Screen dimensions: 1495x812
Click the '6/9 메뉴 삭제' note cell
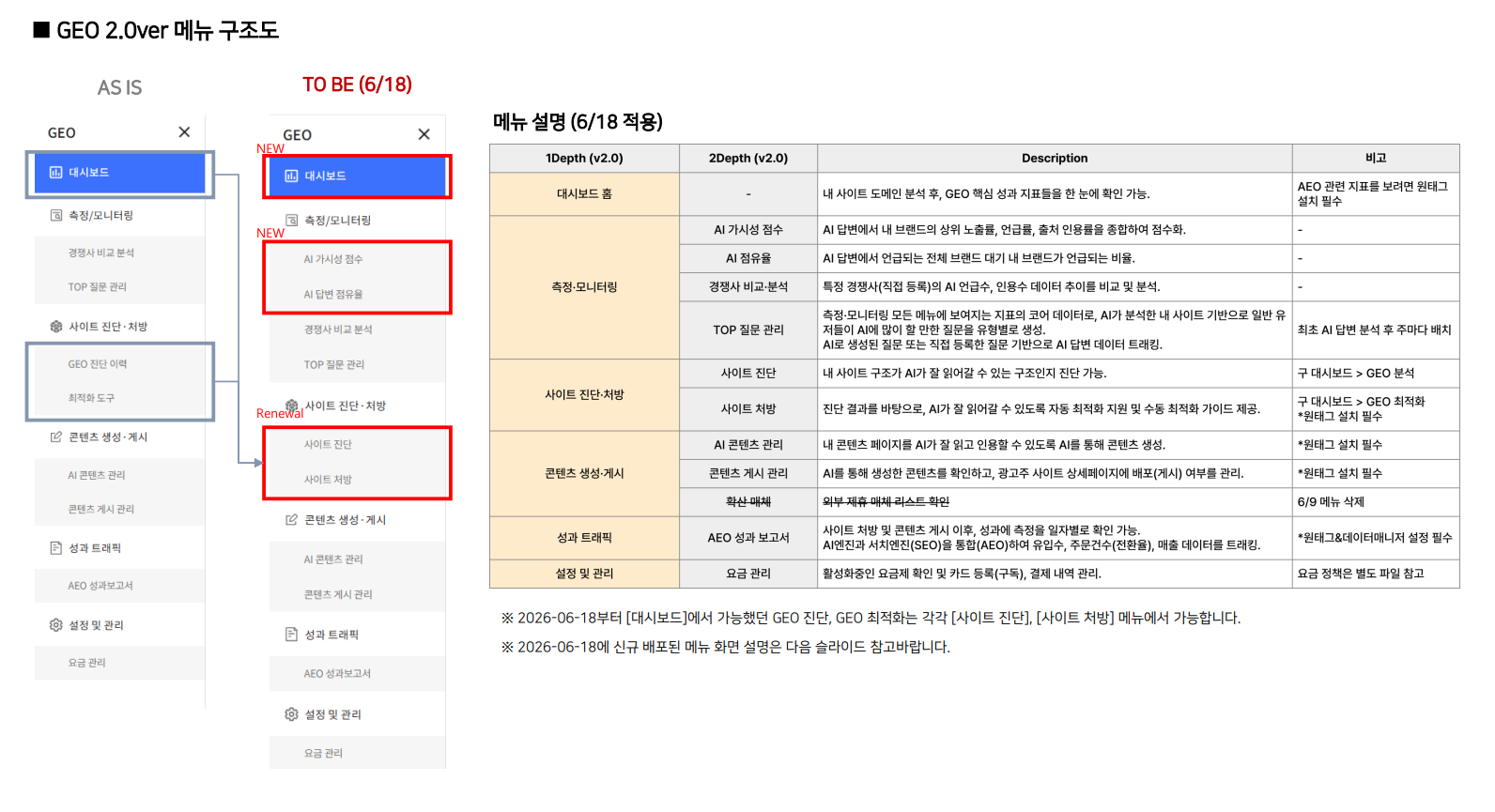(1376, 502)
